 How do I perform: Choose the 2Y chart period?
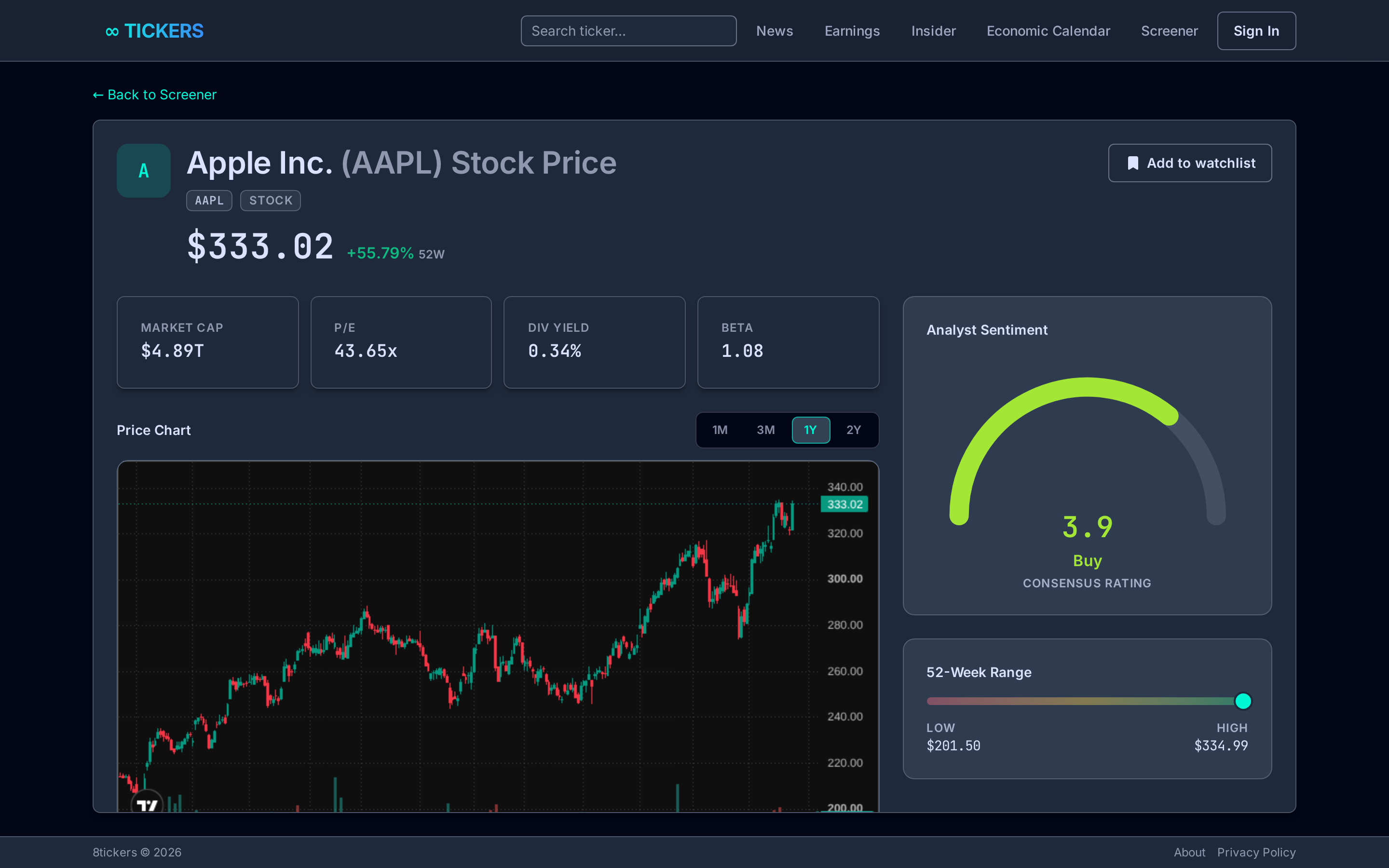tap(854, 430)
